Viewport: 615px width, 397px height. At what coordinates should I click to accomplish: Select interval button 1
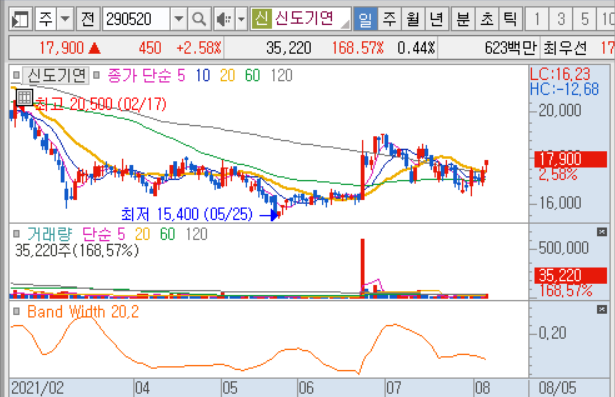click(x=537, y=19)
